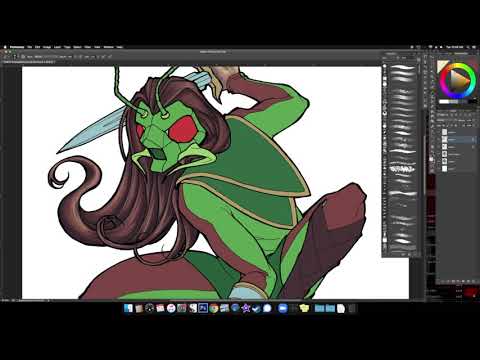The image size is (480, 360).
Task: Open the File menu
Action: (30, 47)
